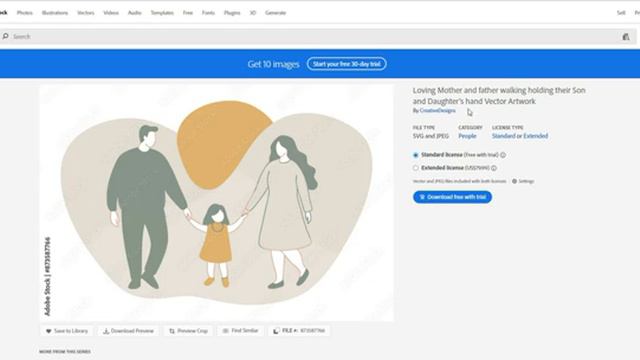Screen dimensions: 640x360
Task: Open the 3D menu item
Action: pyautogui.click(x=253, y=13)
